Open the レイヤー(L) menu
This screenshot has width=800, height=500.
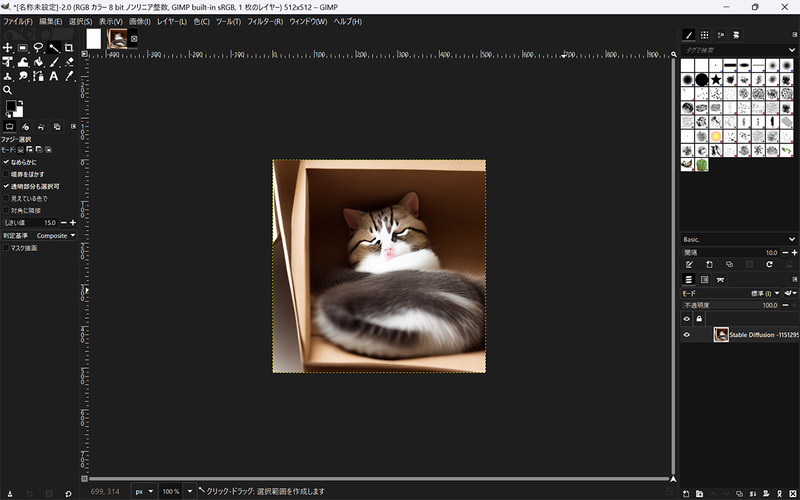click(172, 21)
